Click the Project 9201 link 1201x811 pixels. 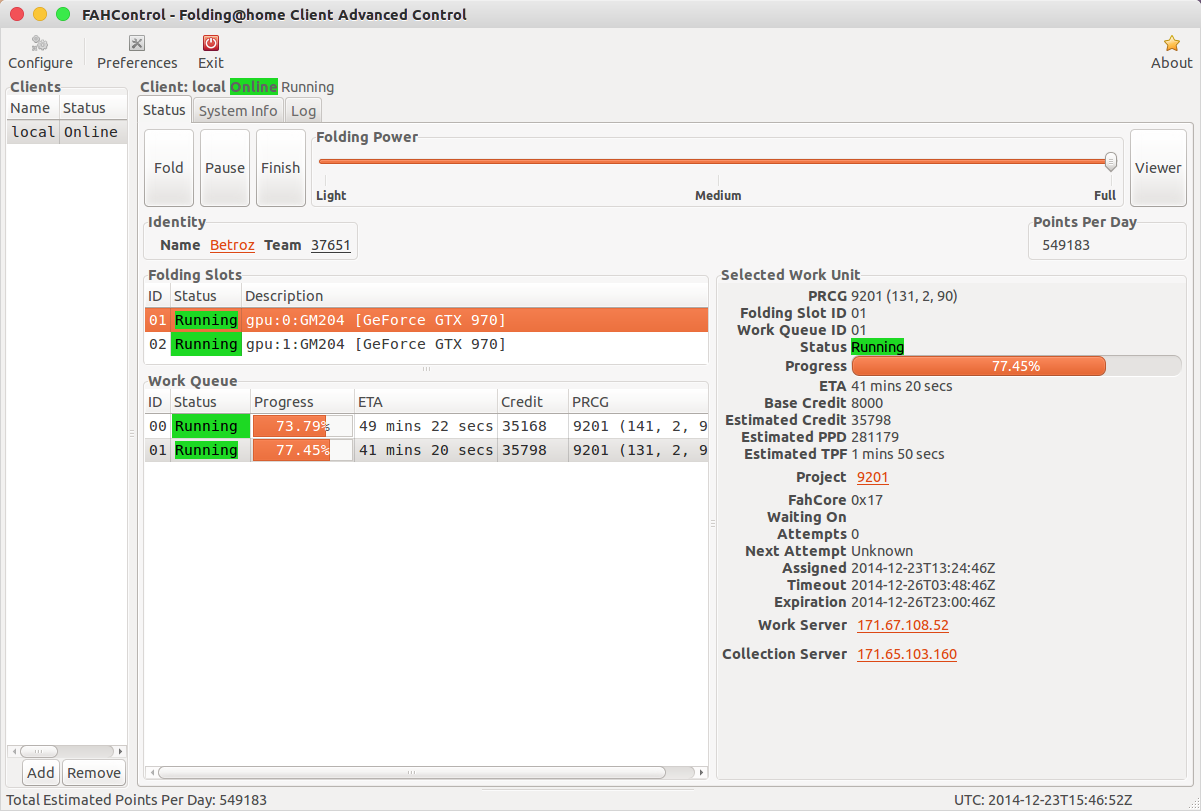tap(873, 477)
